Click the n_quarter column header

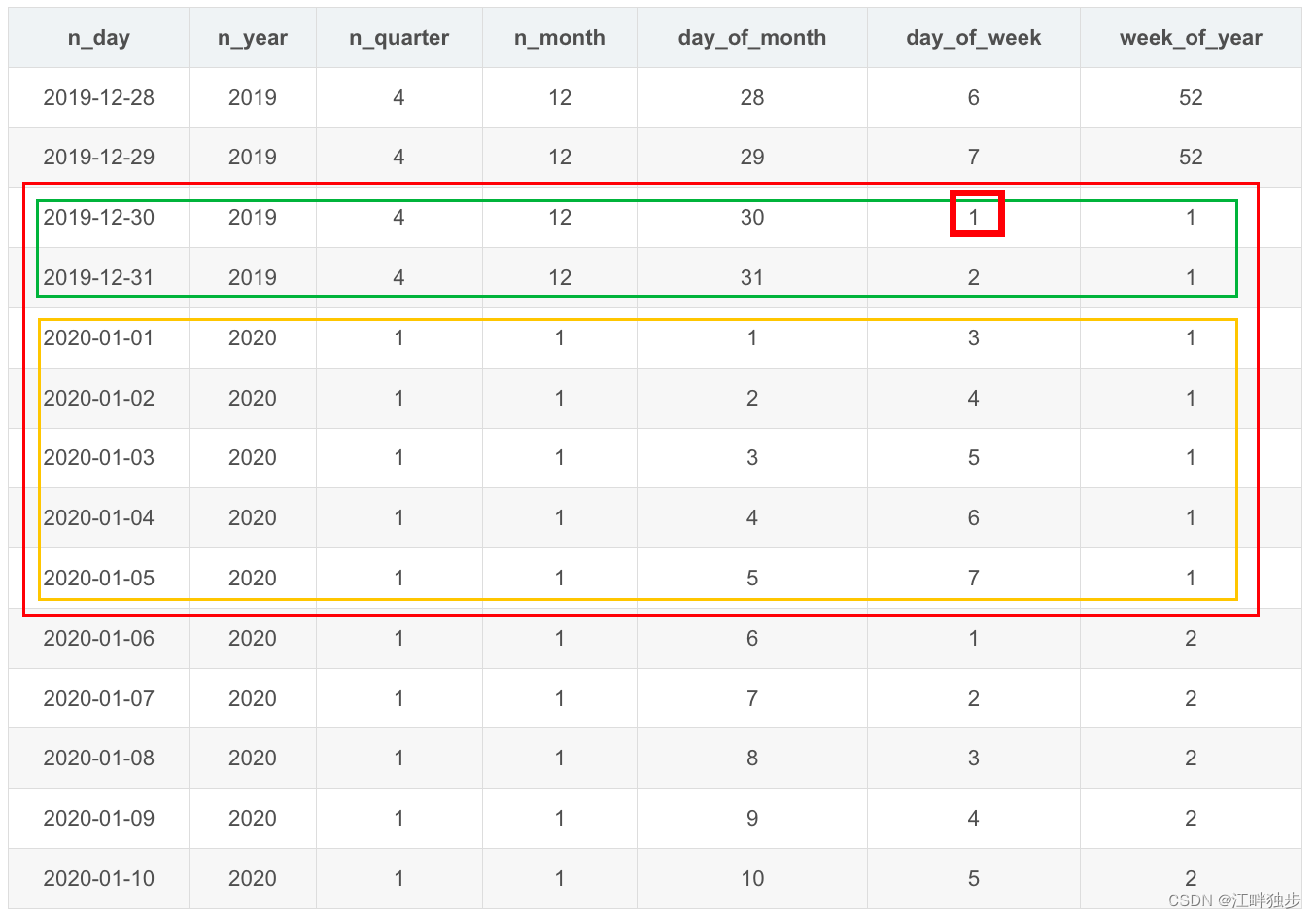[x=399, y=38]
